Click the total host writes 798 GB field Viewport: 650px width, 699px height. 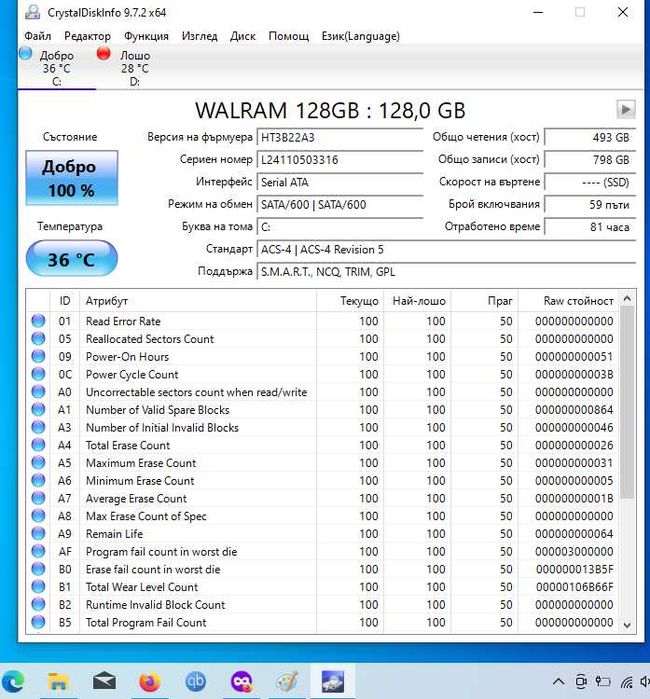[590, 160]
